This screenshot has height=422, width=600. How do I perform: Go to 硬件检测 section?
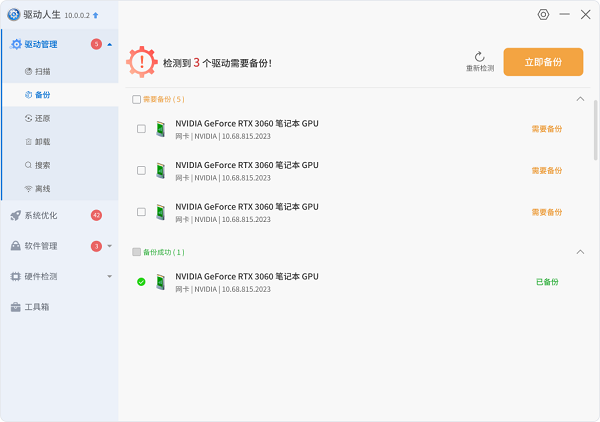(x=59, y=276)
